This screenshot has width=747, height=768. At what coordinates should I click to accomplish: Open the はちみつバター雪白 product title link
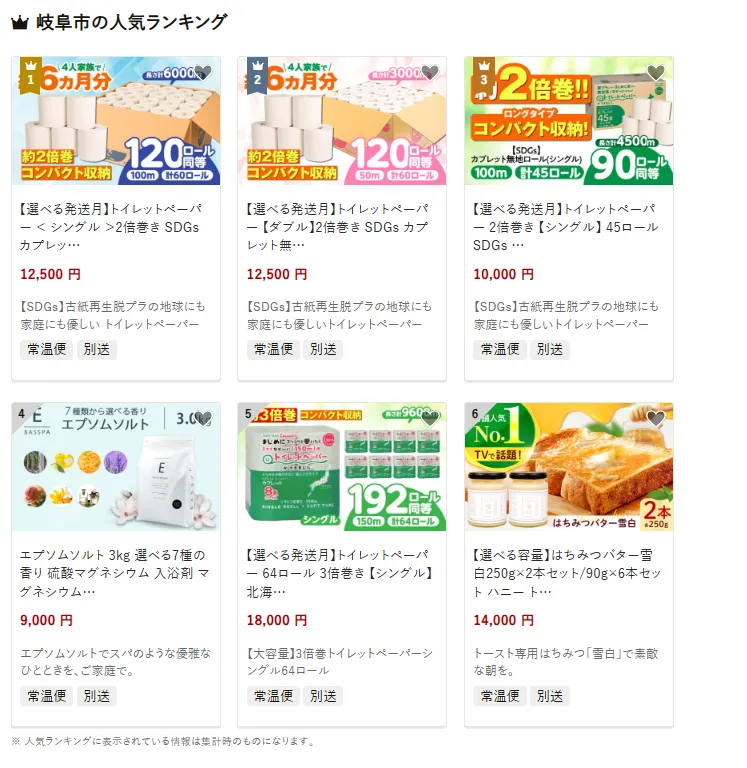567,573
